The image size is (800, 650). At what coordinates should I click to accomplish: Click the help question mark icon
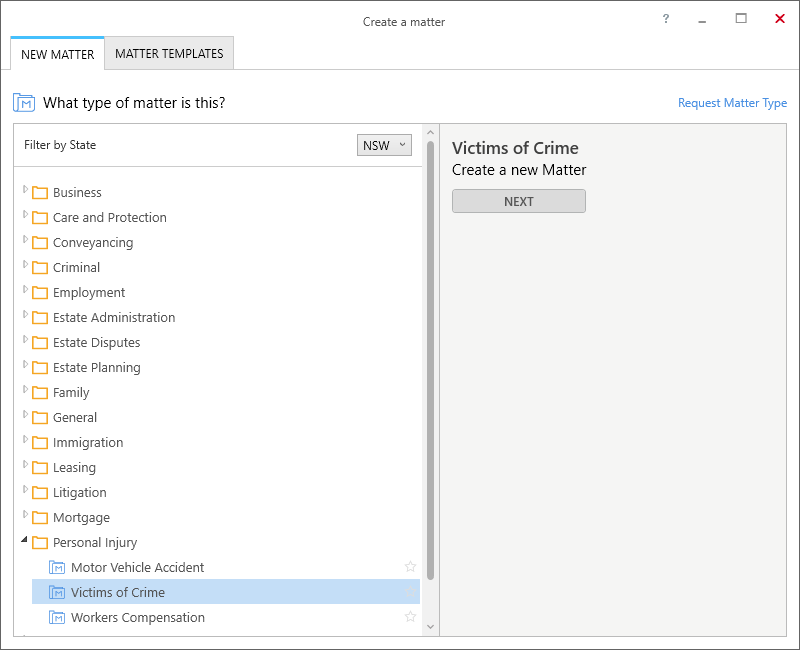(666, 19)
